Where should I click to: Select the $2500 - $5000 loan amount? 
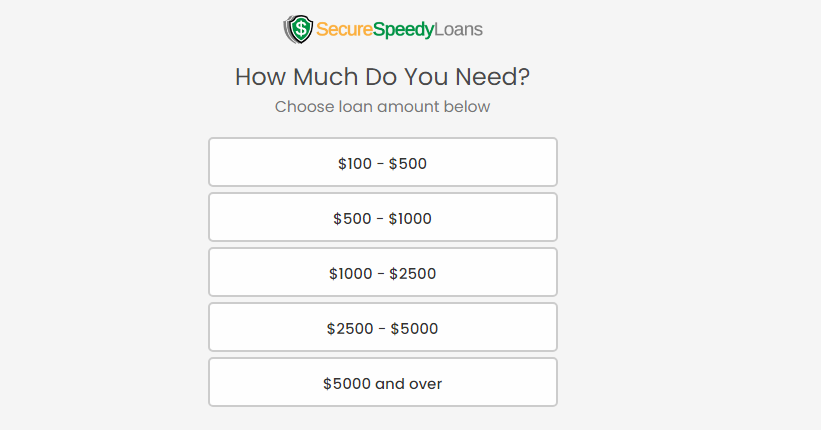coord(383,327)
